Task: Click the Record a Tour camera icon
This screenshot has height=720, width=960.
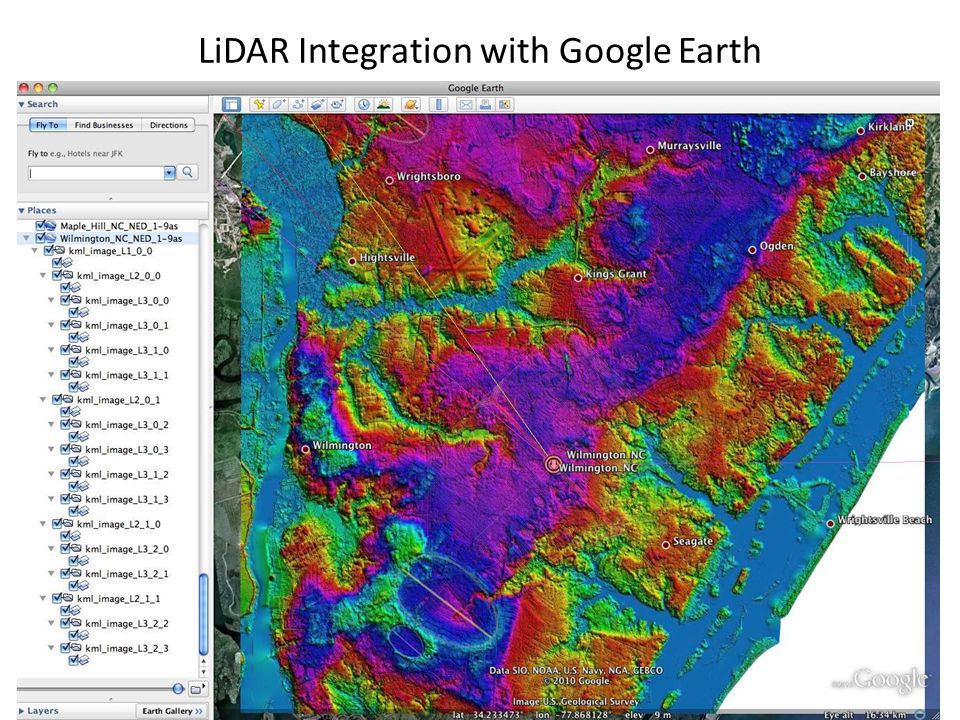Action: (337, 105)
